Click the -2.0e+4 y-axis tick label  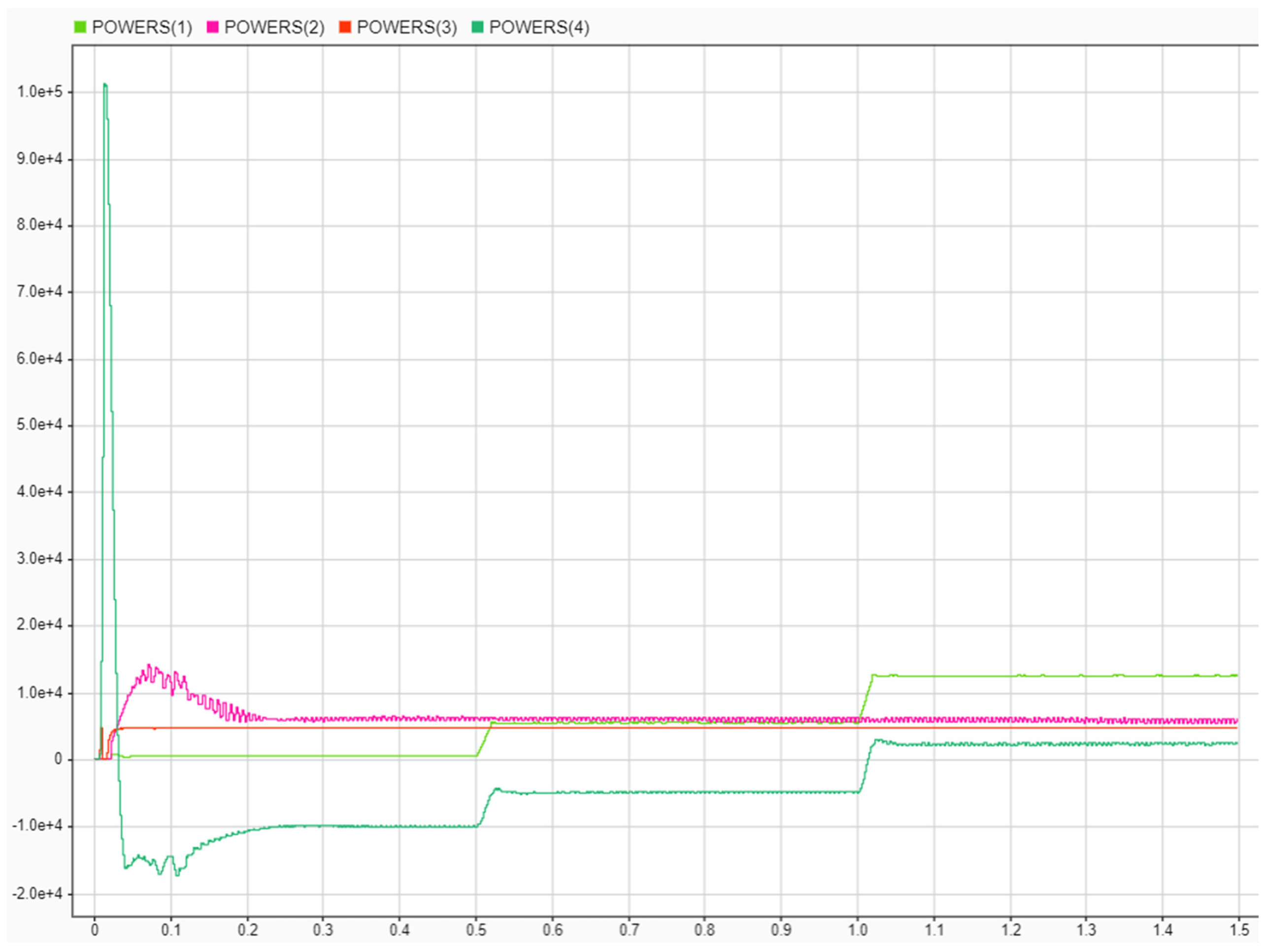[38, 893]
